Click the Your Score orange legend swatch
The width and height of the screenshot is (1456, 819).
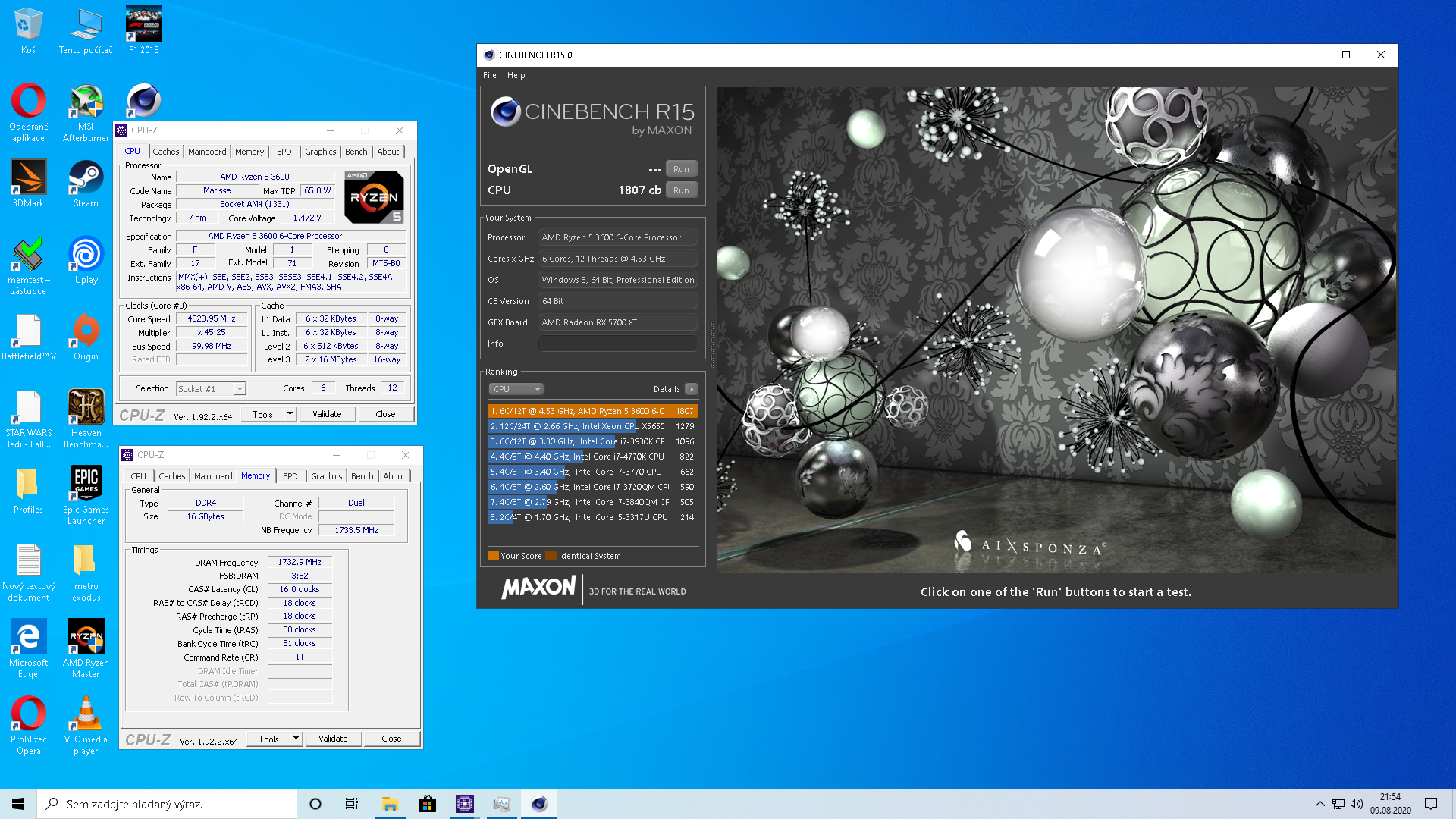pos(493,556)
